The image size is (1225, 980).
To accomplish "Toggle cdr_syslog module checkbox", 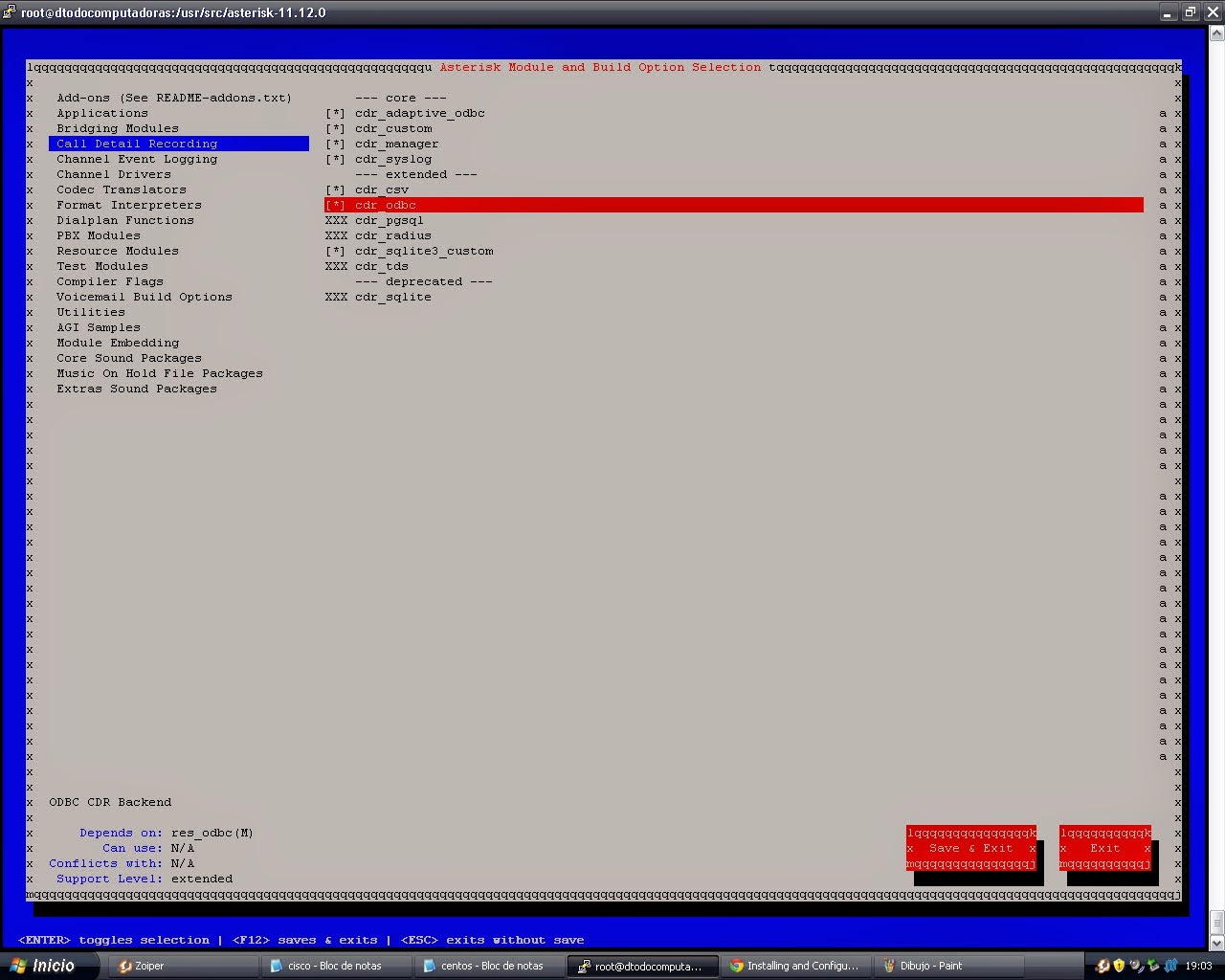I will [x=335, y=159].
